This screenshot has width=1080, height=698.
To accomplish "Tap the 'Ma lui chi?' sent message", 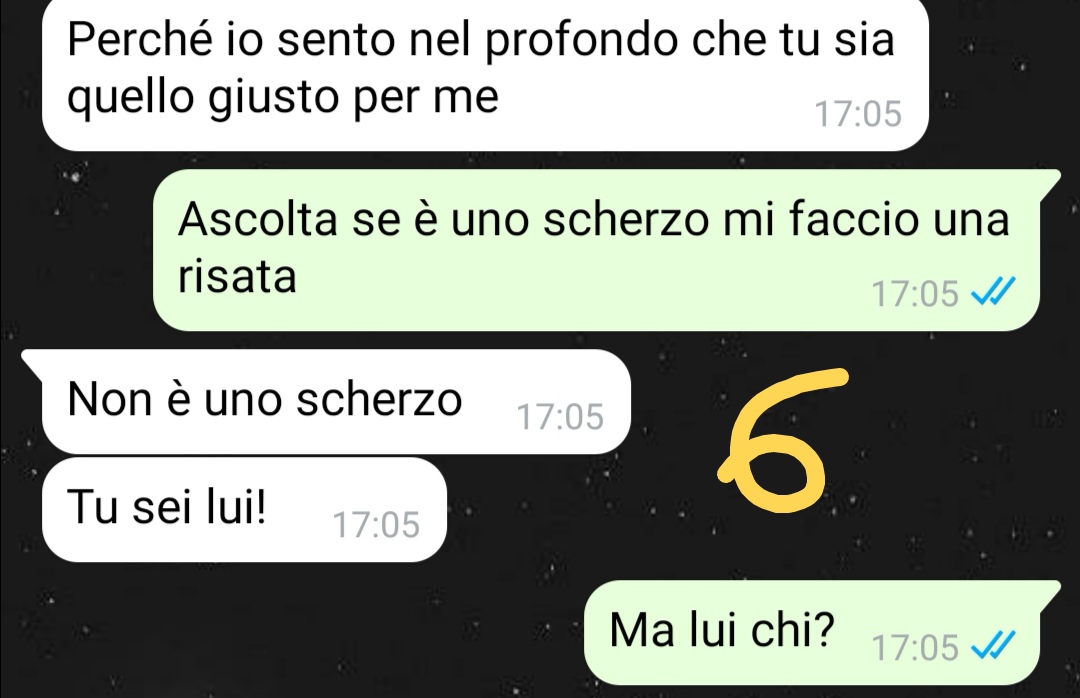I will 822,632.
